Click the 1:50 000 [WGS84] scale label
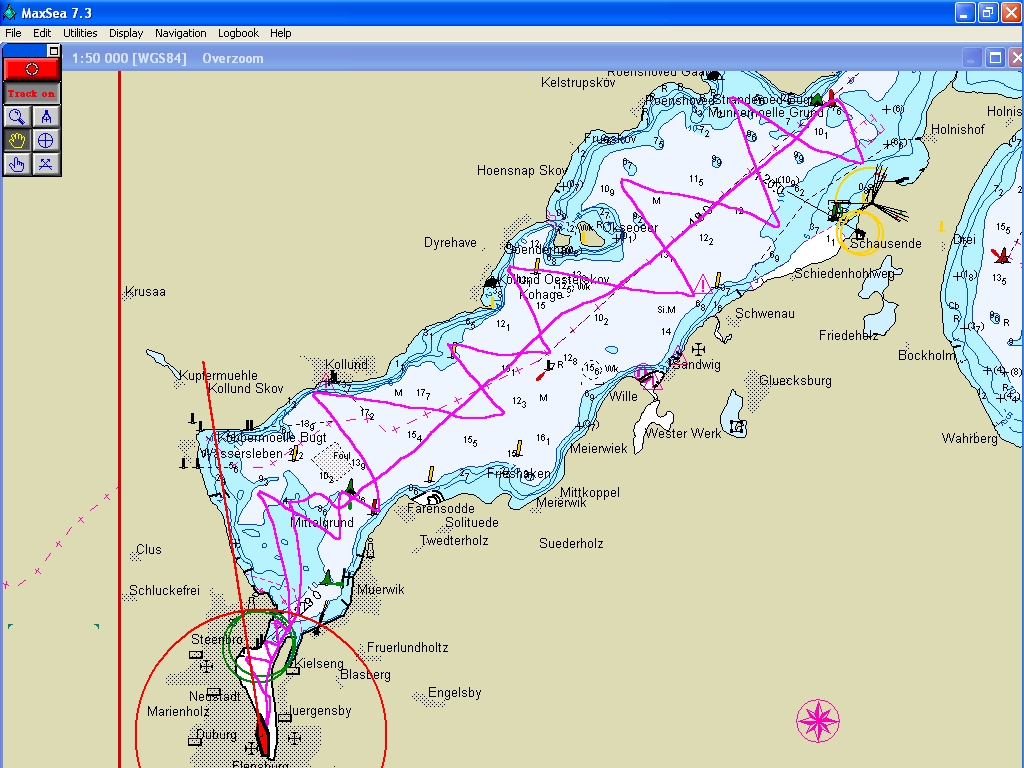The height and width of the screenshot is (768, 1024). (129, 58)
